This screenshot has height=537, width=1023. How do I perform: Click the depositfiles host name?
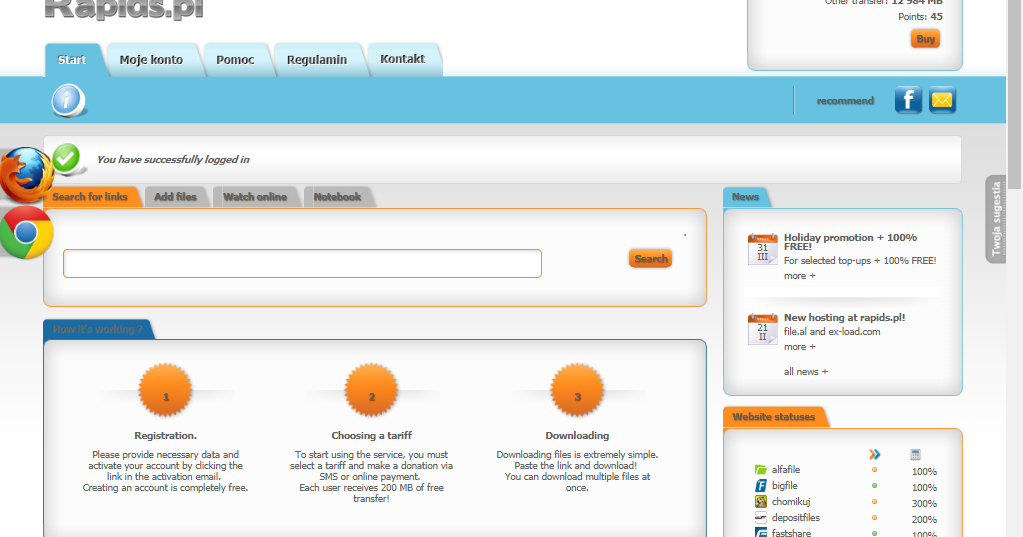point(795,518)
